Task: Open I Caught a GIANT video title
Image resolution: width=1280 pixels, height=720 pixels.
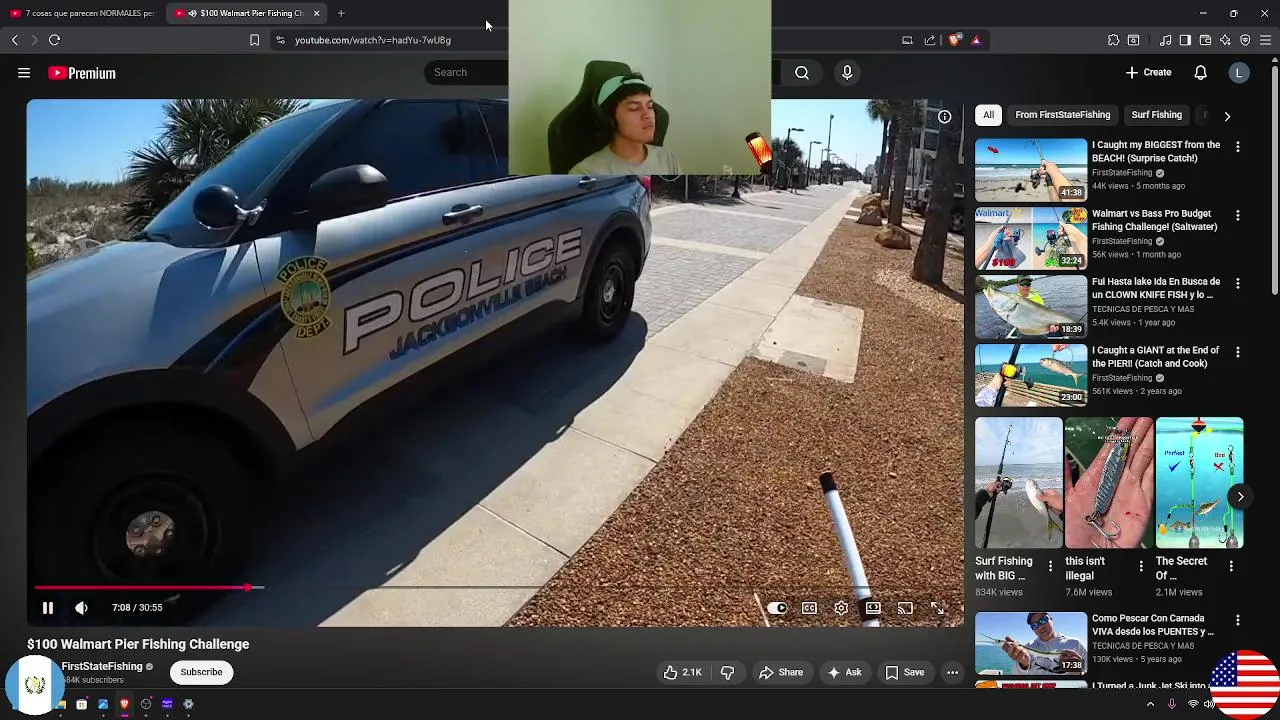Action: (1155, 357)
